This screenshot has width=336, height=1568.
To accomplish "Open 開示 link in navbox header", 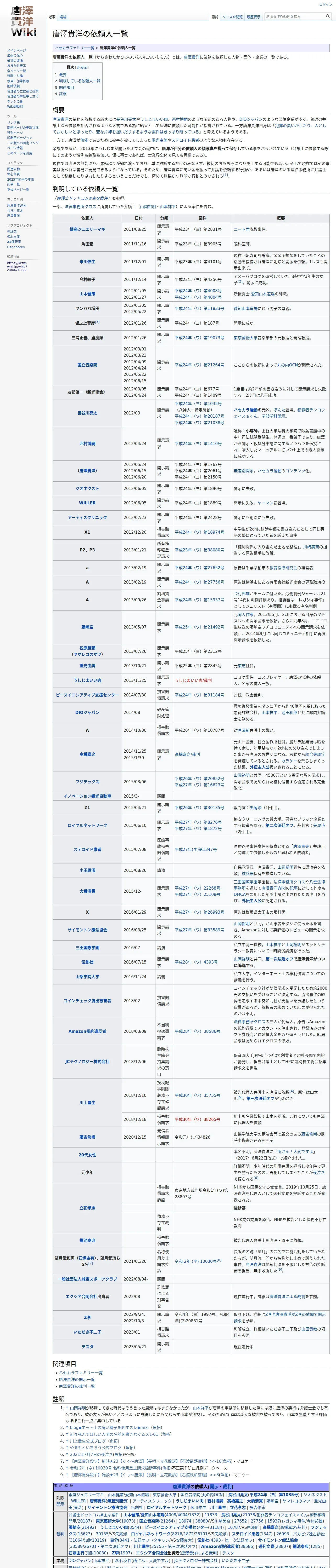I will [x=214, y=1486].
